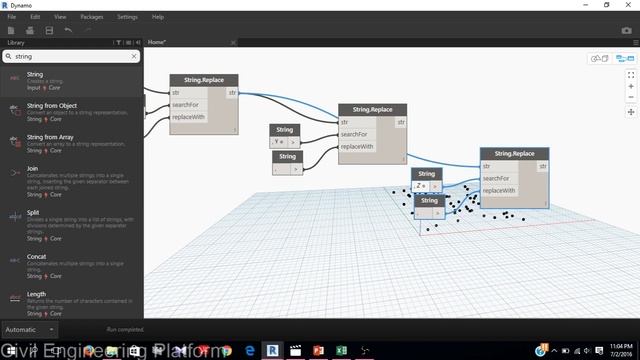Select the Length node search result
The height and width of the screenshot is (360, 640).
pos(71,304)
